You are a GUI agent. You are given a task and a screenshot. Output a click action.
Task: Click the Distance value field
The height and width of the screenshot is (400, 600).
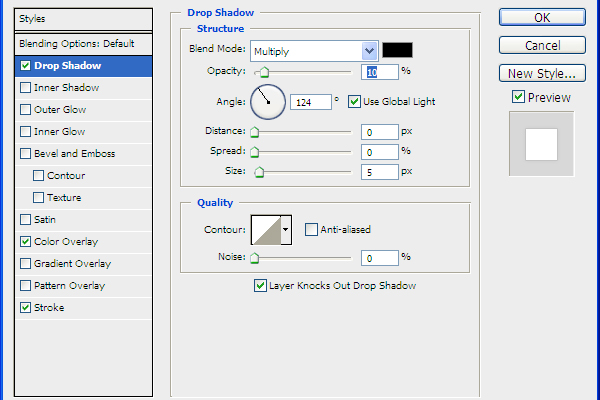tap(380, 132)
